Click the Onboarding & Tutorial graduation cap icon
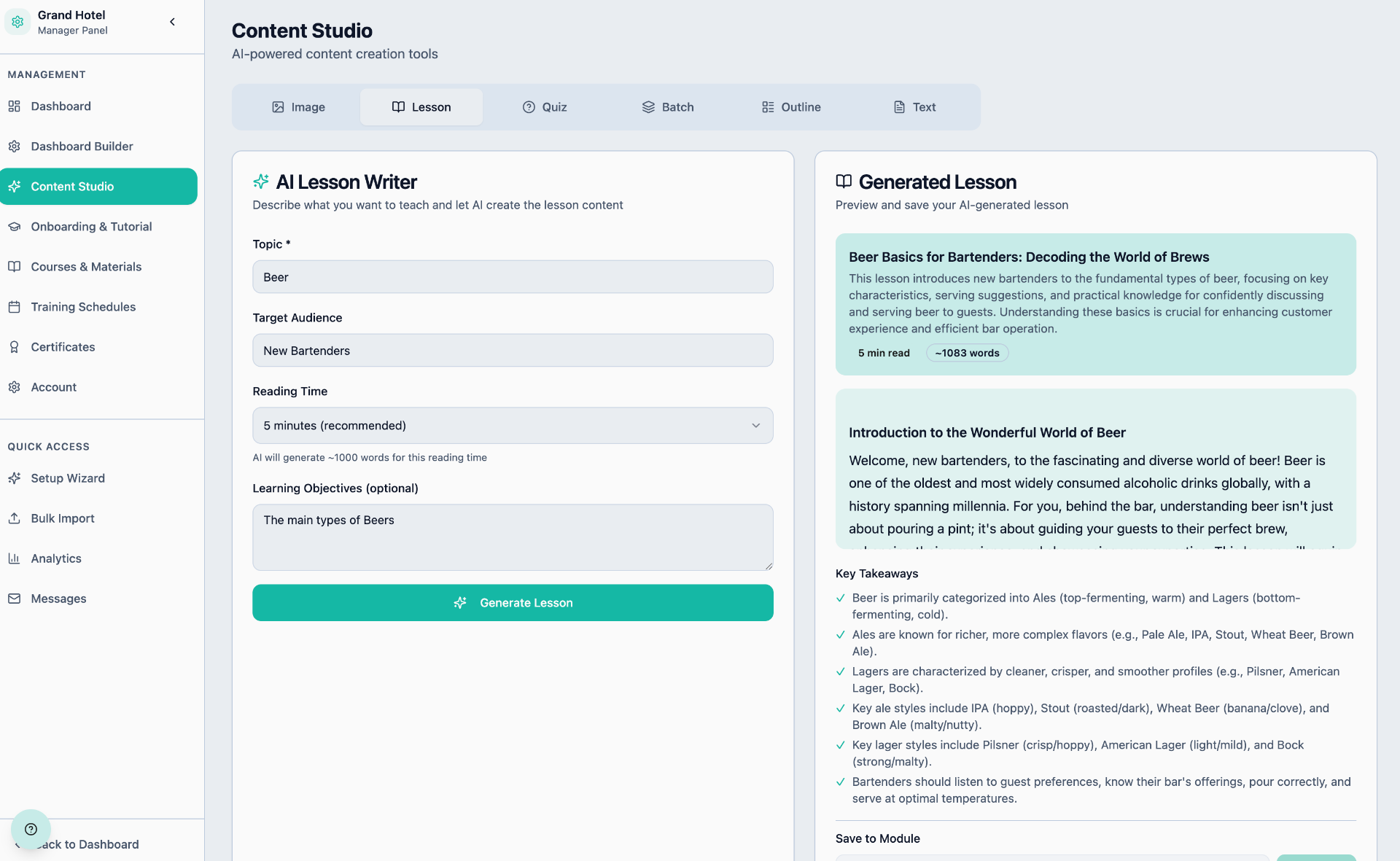 point(15,226)
